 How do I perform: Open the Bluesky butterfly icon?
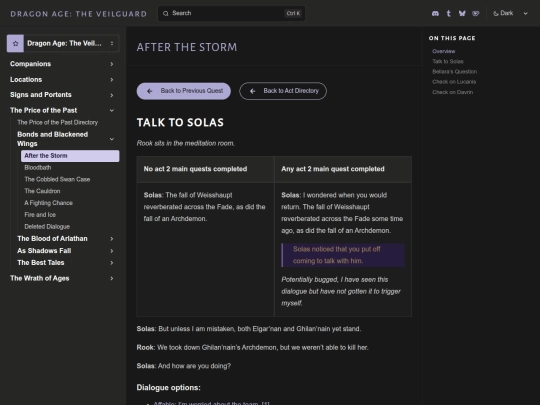[462, 13]
